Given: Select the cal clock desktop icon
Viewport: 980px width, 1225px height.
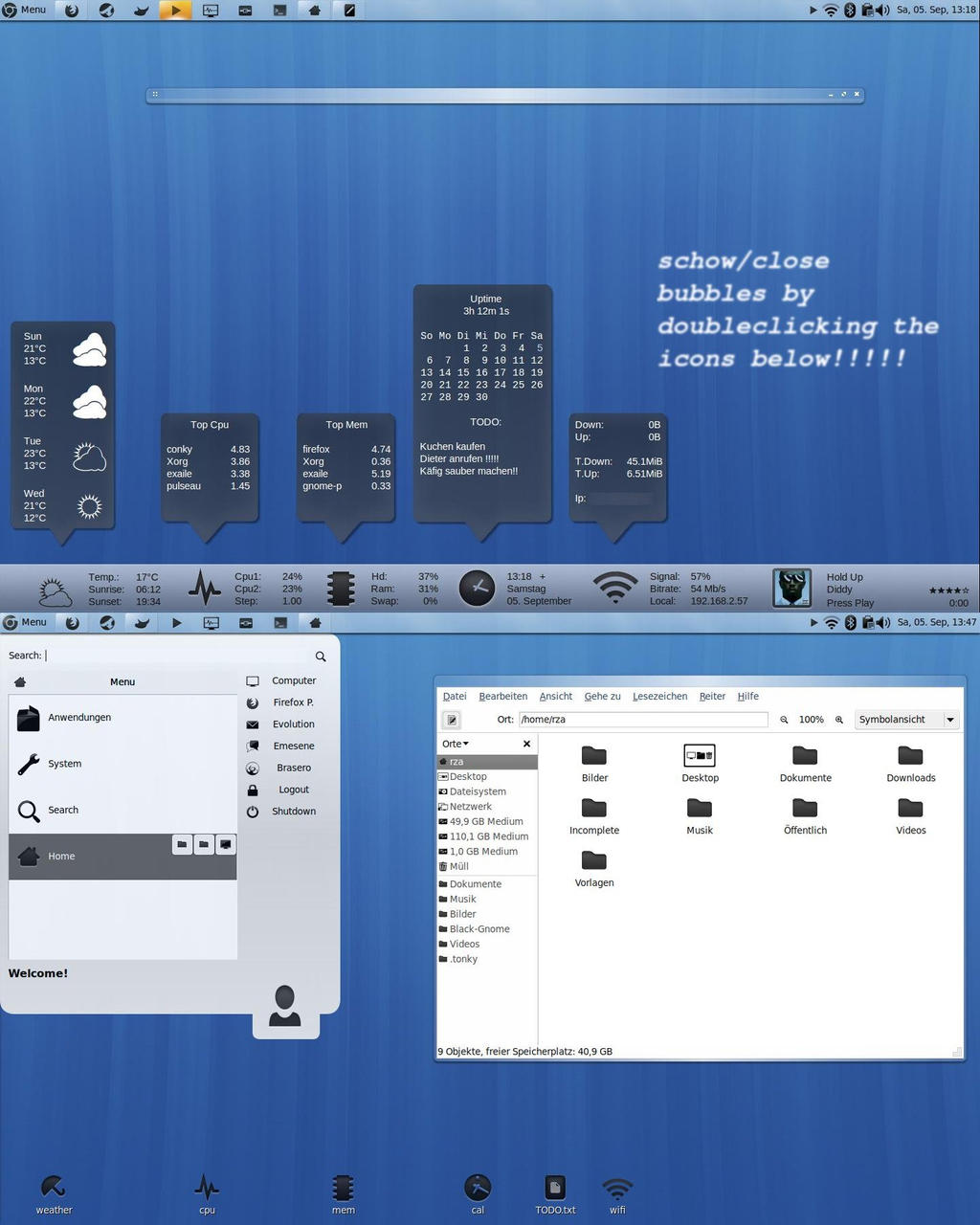Looking at the screenshot, I should [x=478, y=1189].
